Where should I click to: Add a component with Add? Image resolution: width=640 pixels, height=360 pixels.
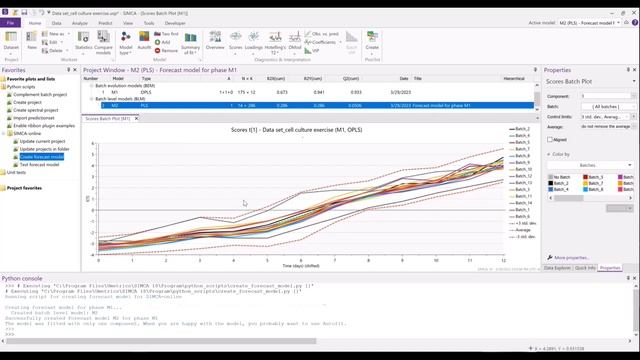(x=162, y=42)
